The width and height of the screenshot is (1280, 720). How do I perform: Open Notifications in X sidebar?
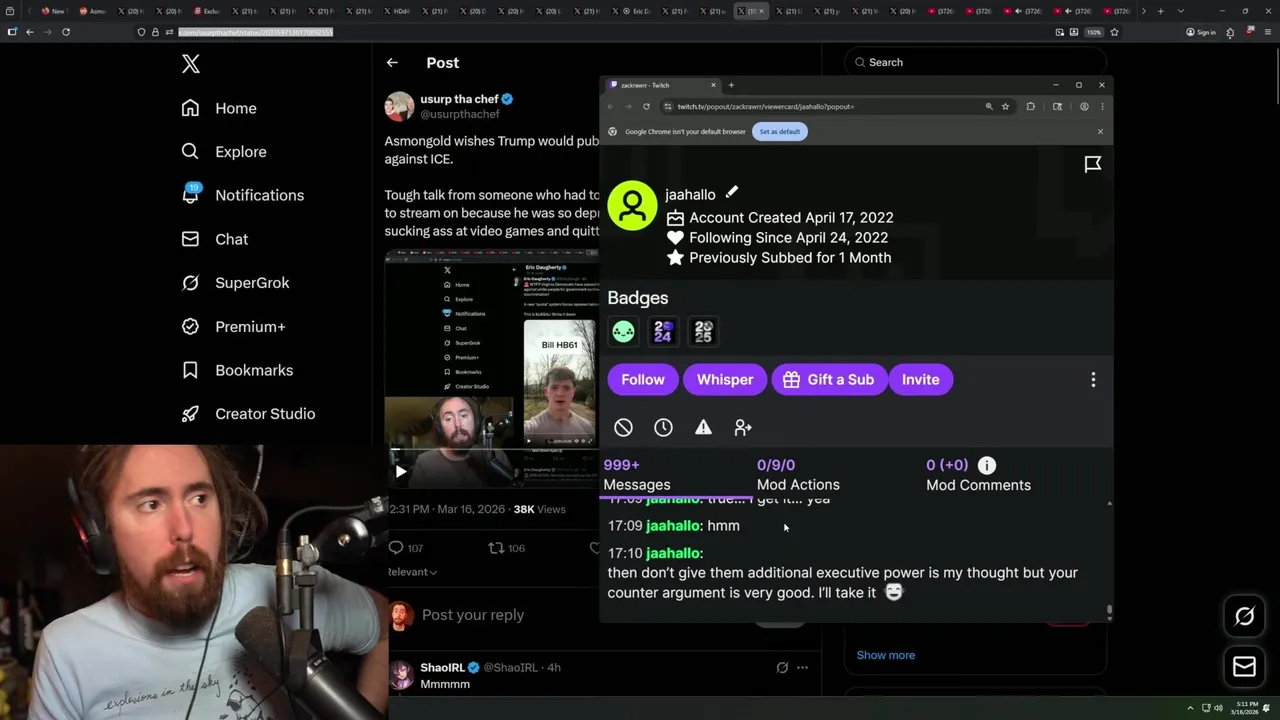(x=243, y=195)
